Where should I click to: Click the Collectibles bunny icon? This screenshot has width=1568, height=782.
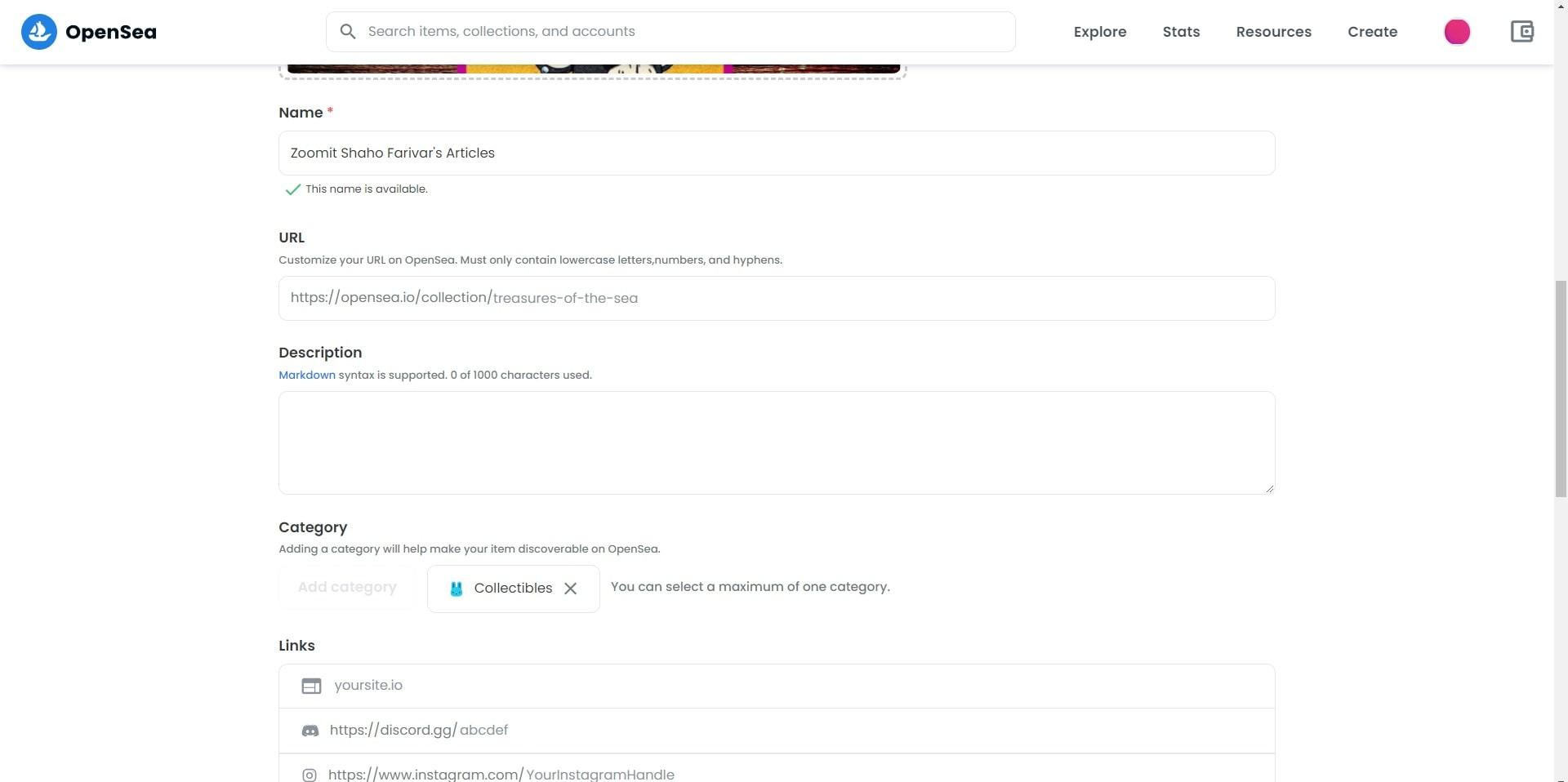pyautogui.click(x=457, y=589)
